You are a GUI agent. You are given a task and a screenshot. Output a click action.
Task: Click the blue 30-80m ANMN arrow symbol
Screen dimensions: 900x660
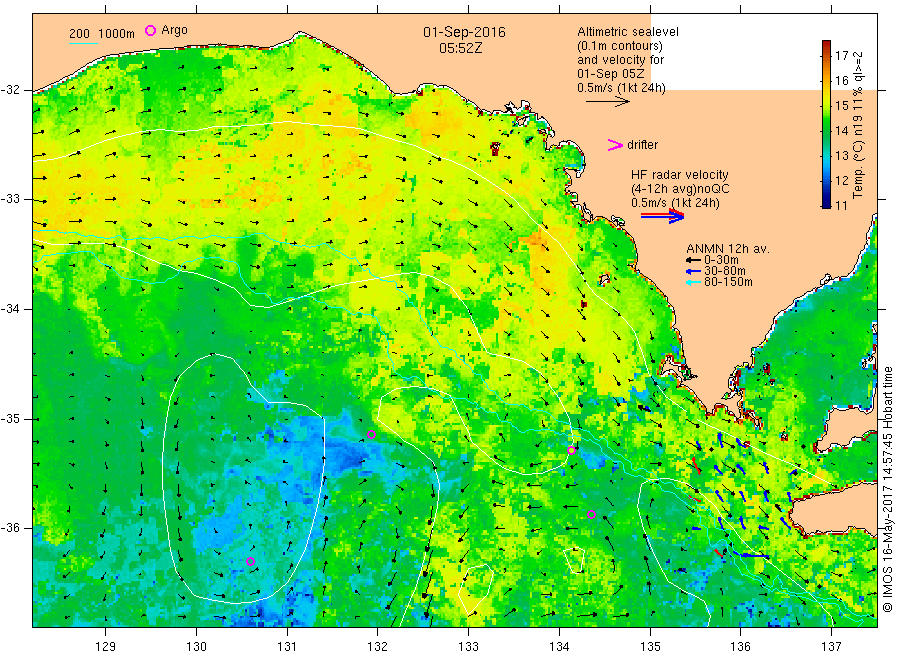pyautogui.click(x=693, y=271)
